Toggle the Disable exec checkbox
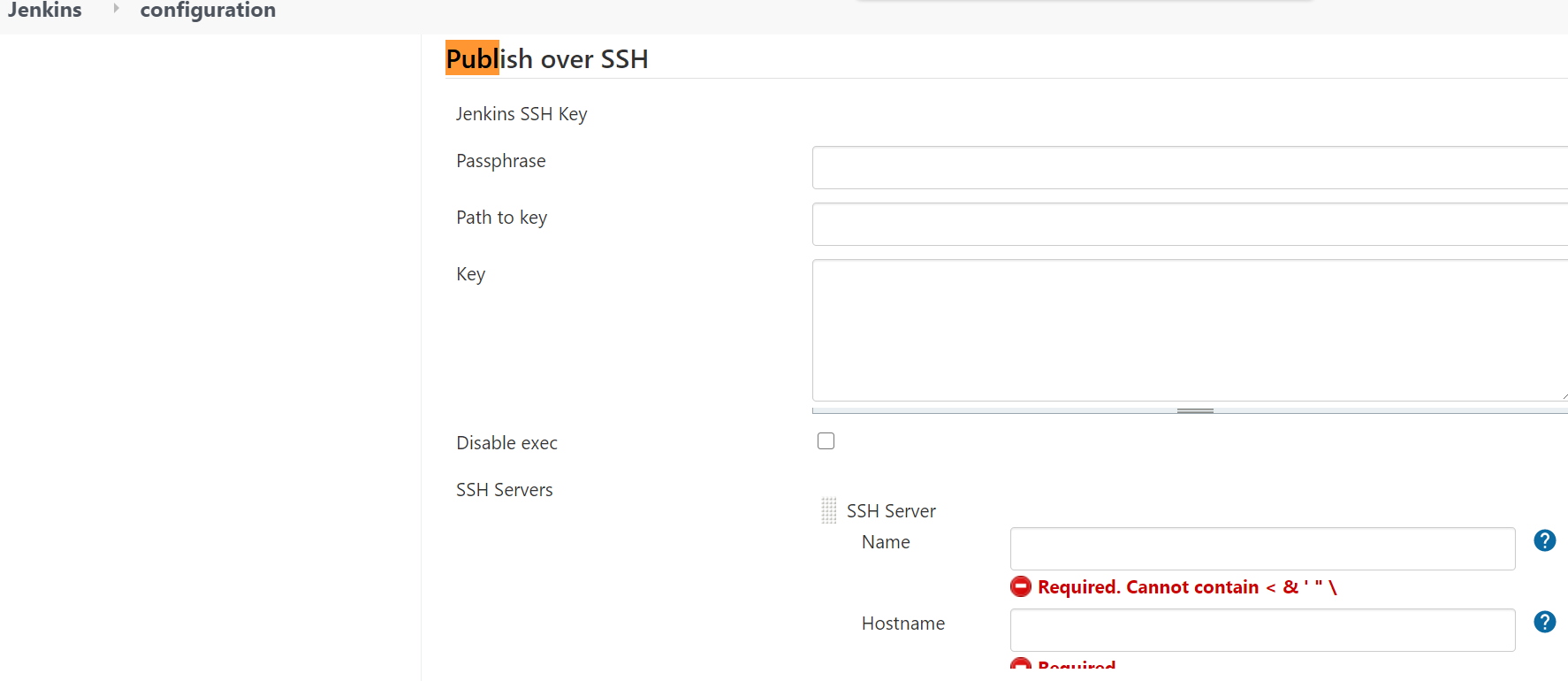 coord(826,440)
